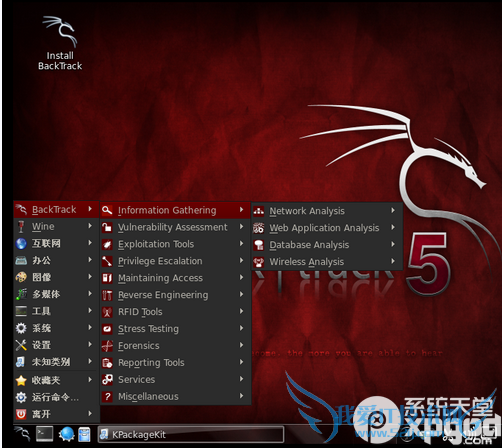Click the Vulnerability Assessment padlock icon
This screenshot has height=448, width=502.
[107, 227]
